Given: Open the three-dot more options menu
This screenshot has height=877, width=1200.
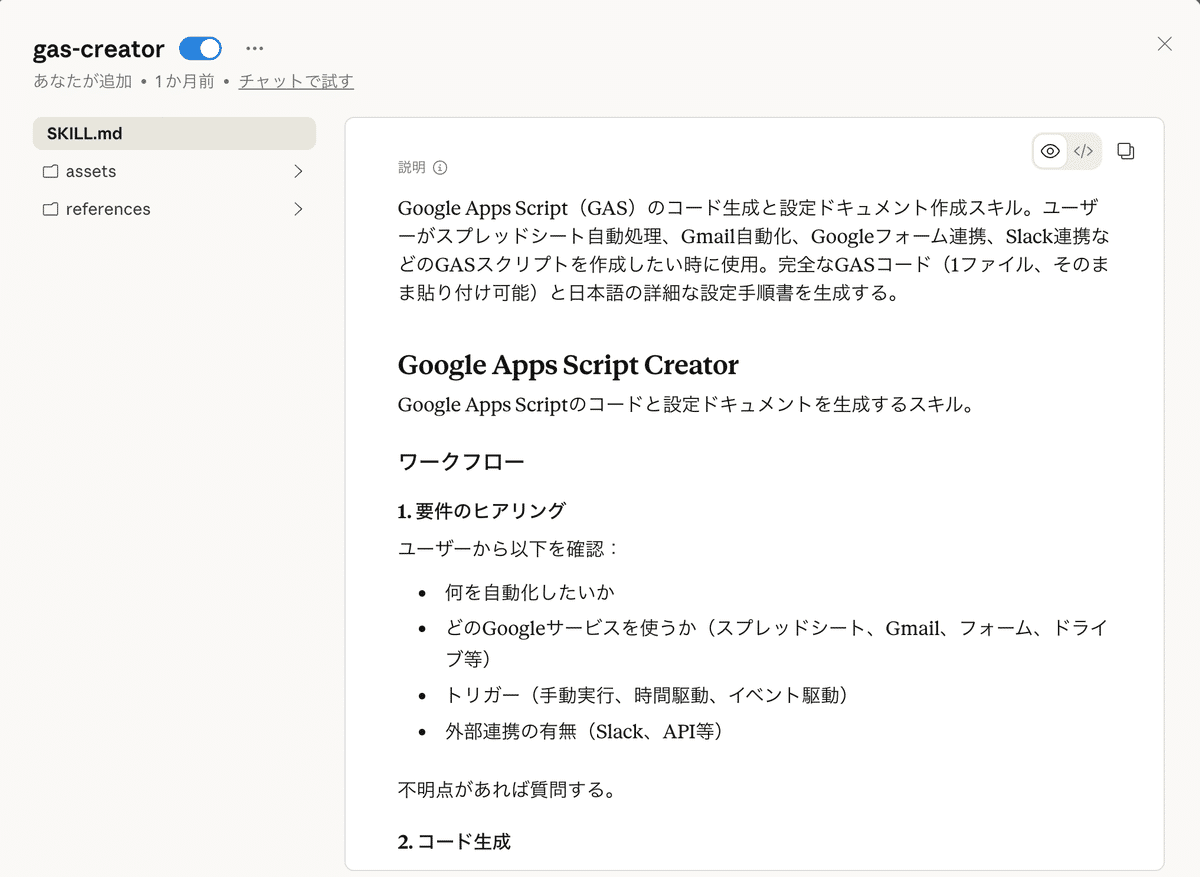Looking at the screenshot, I should coord(255,48).
